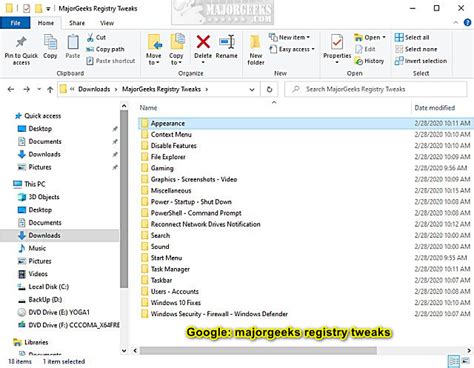Click the Copy ribbon icon
The height and width of the screenshot is (368, 474).
[x=50, y=42]
